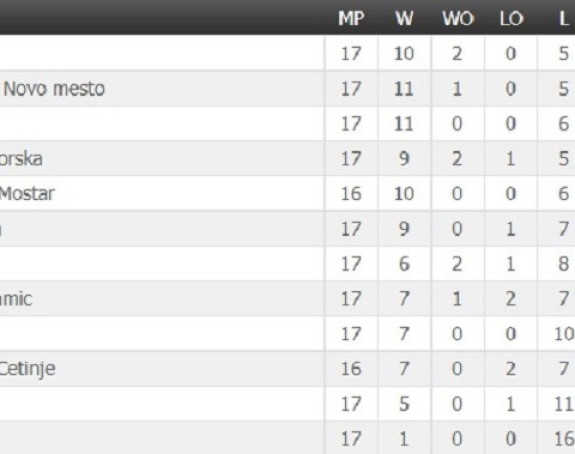Open the Novo mesto team link
The image size is (575, 454).
(54, 89)
